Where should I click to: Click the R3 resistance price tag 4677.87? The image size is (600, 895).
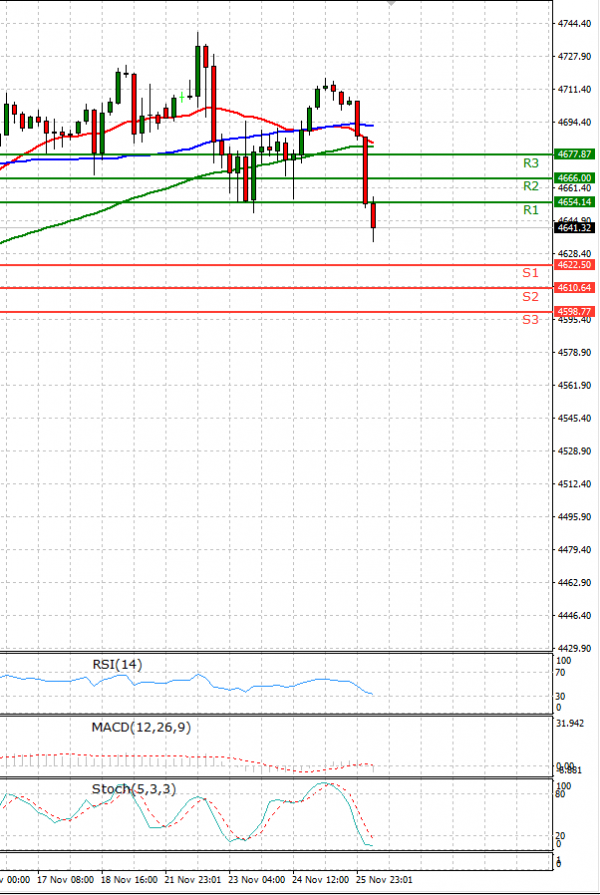[574, 154]
